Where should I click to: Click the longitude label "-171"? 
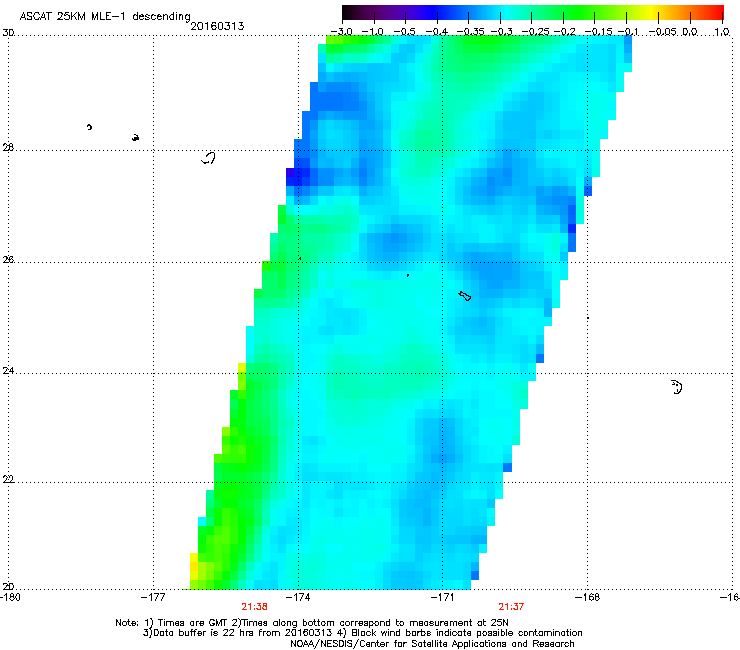pyautogui.click(x=442, y=597)
